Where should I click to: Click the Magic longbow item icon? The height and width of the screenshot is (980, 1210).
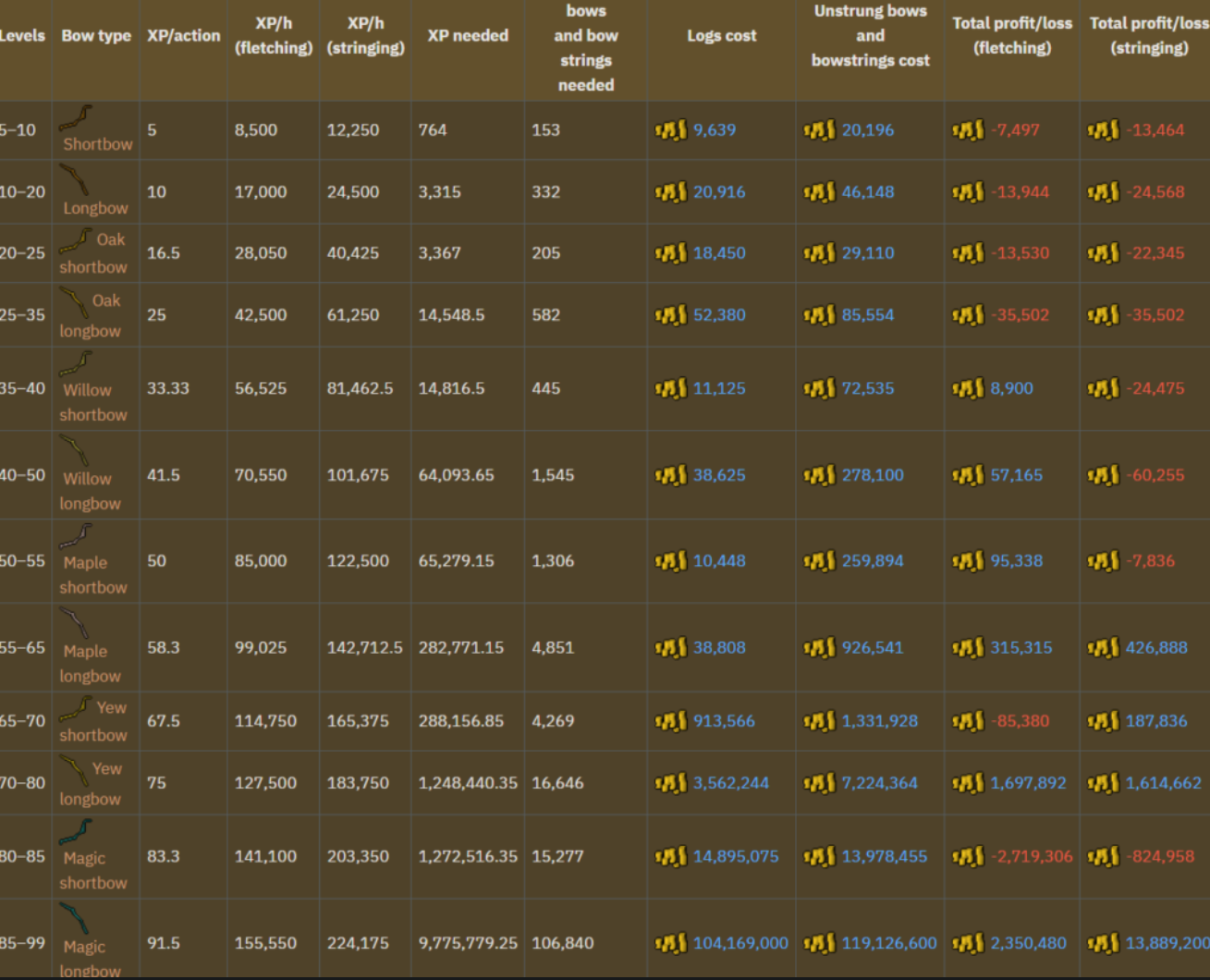(74, 919)
